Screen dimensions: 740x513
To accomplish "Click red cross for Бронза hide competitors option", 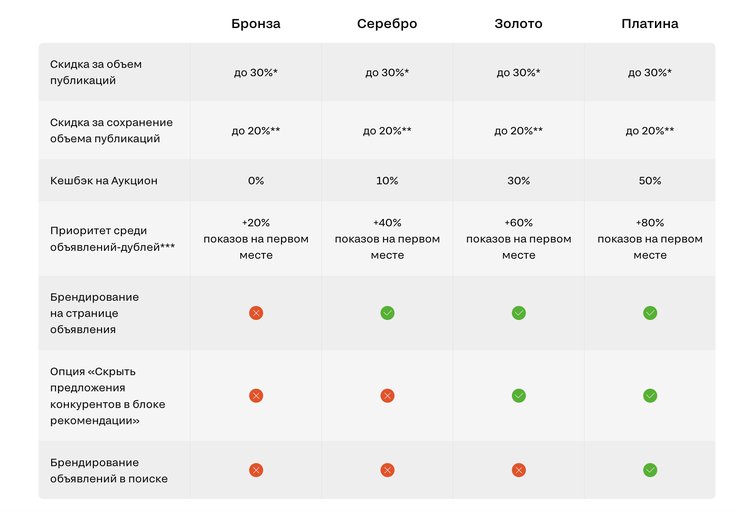I will click(256, 396).
